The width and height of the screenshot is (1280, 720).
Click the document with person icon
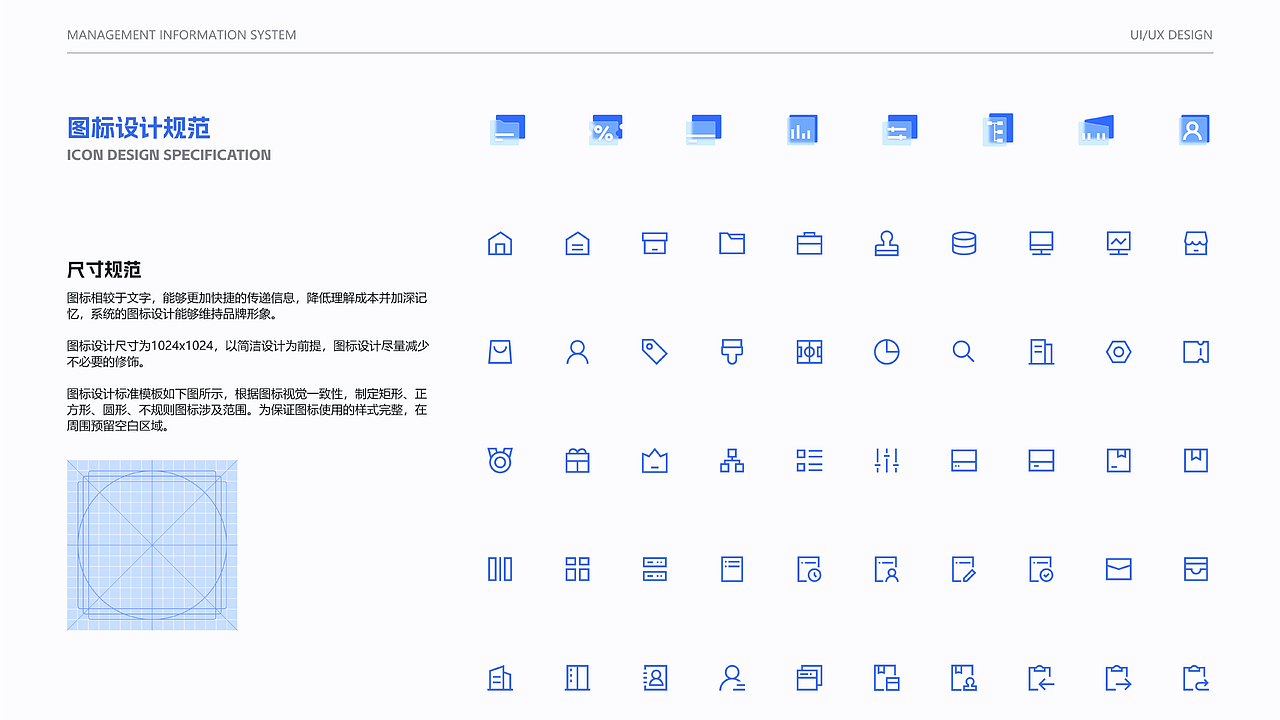click(x=886, y=569)
